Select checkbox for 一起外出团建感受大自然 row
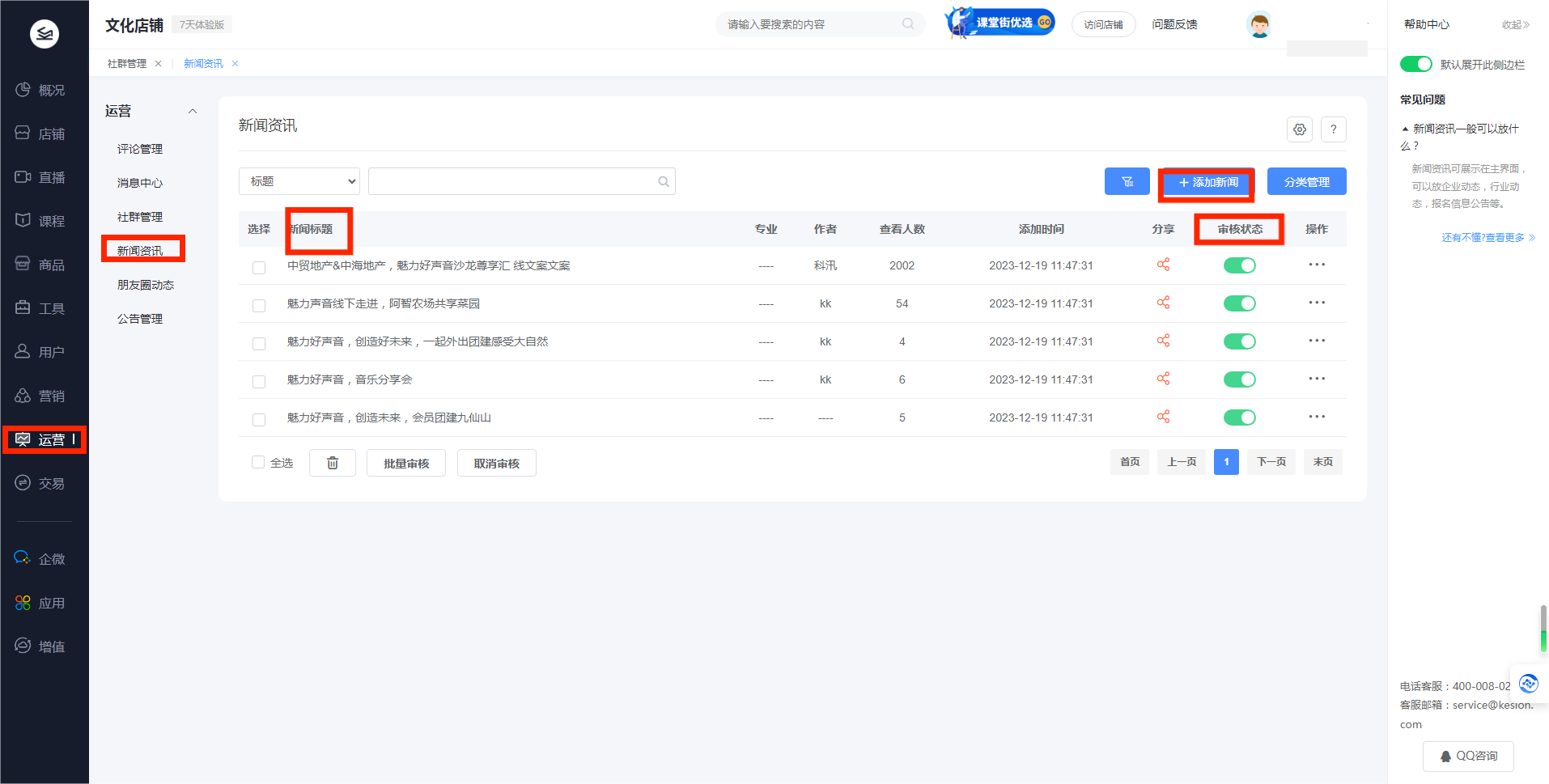 pyautogui.click(x=259, y=343)
